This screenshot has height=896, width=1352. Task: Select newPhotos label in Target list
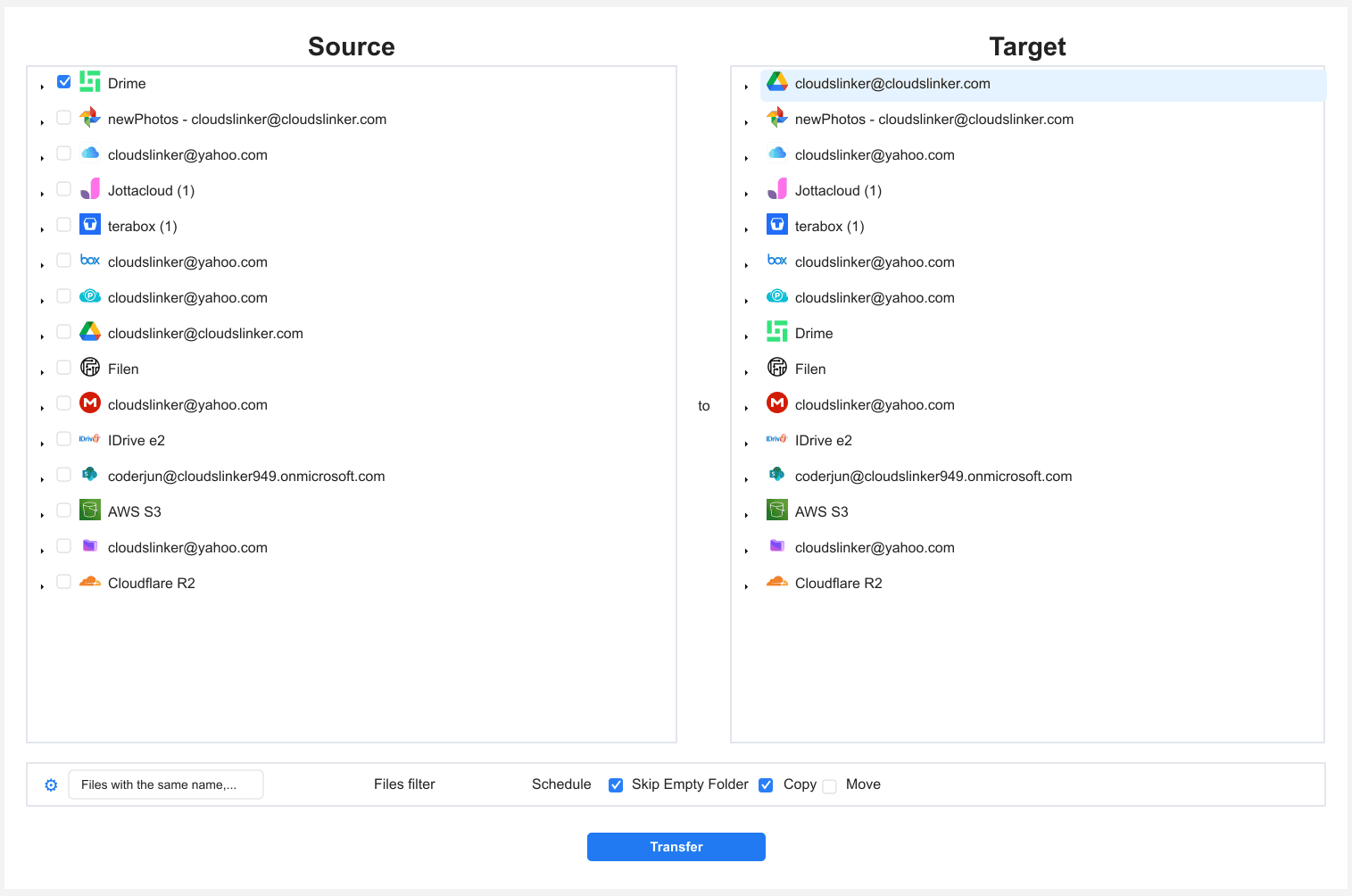click(934, 120)
